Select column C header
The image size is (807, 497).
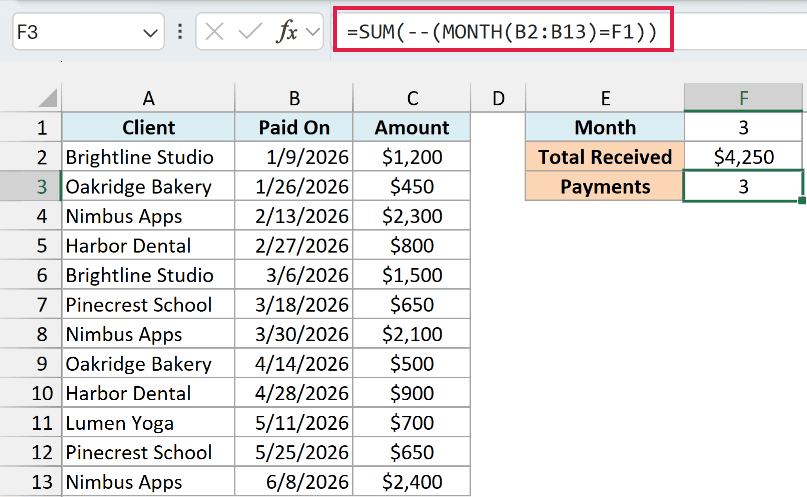click(412, 98)
